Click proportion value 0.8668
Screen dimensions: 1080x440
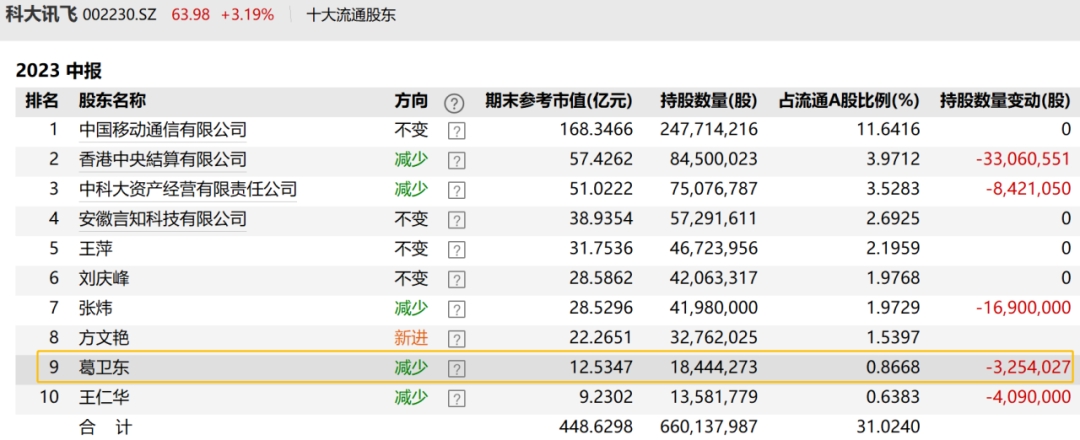point(891,368)
